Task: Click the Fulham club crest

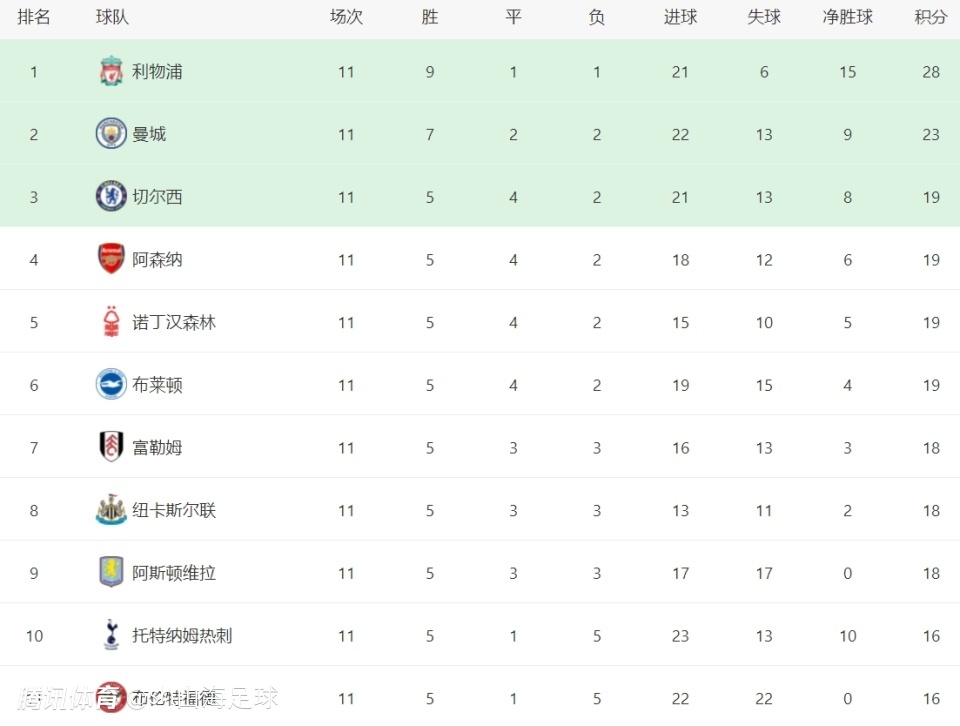Action: 111,447
